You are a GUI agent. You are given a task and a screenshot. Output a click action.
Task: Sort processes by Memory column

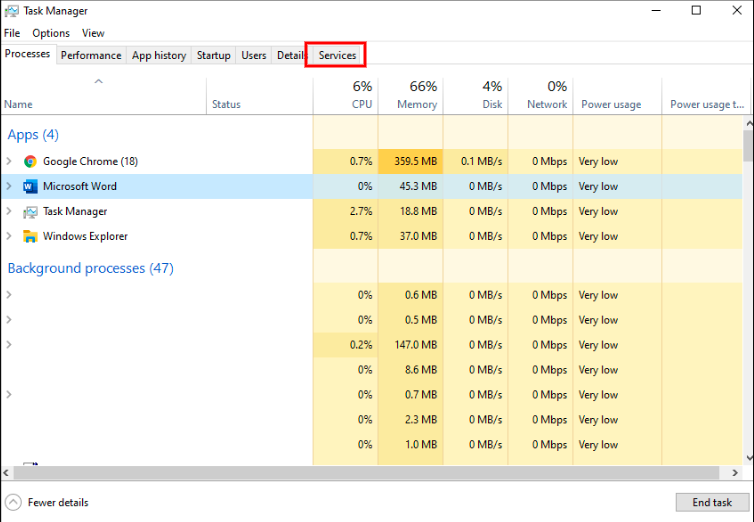coord(411,95)
